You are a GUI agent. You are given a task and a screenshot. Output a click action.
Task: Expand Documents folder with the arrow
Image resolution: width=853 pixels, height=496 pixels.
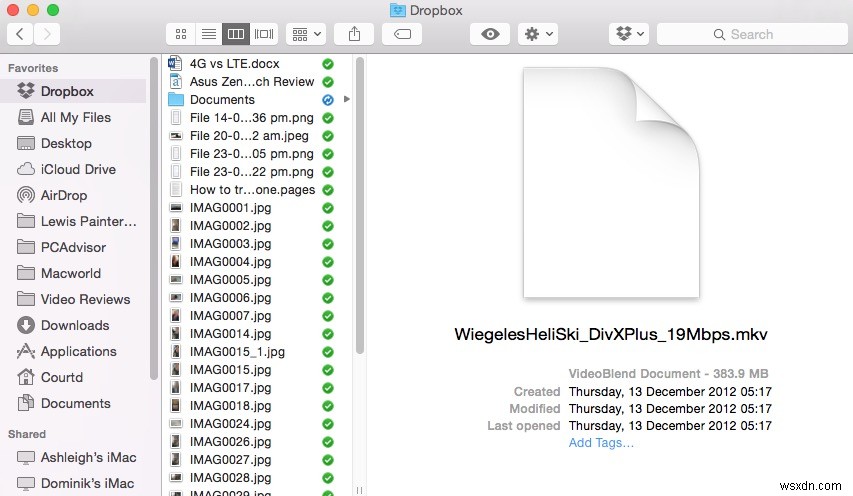tap(347, 100)
